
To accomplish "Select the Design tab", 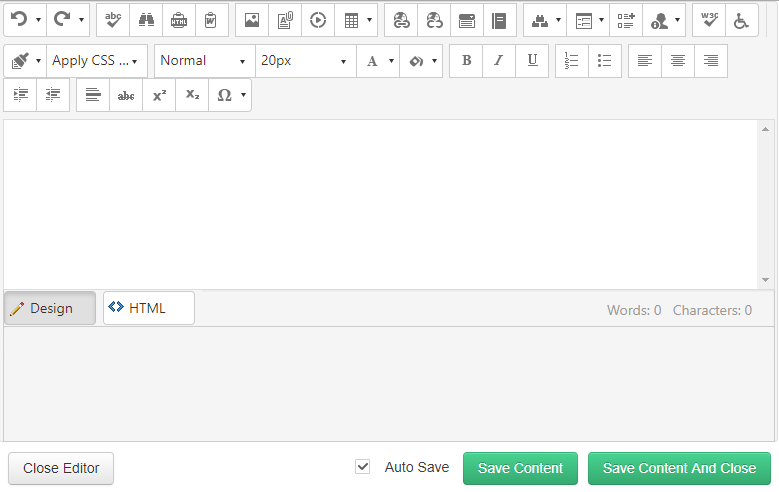I will click(x=50, y=308).
